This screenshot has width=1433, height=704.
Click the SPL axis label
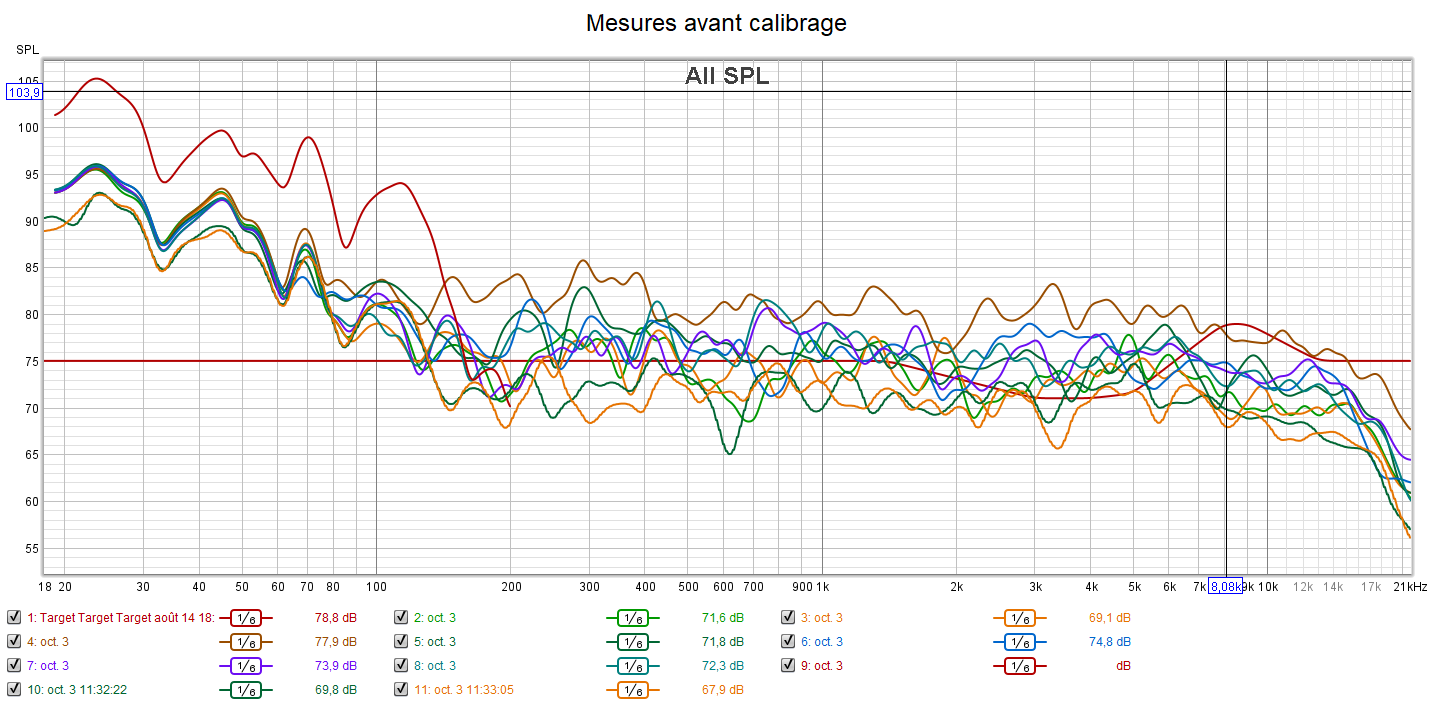click(x=26, y=49)
